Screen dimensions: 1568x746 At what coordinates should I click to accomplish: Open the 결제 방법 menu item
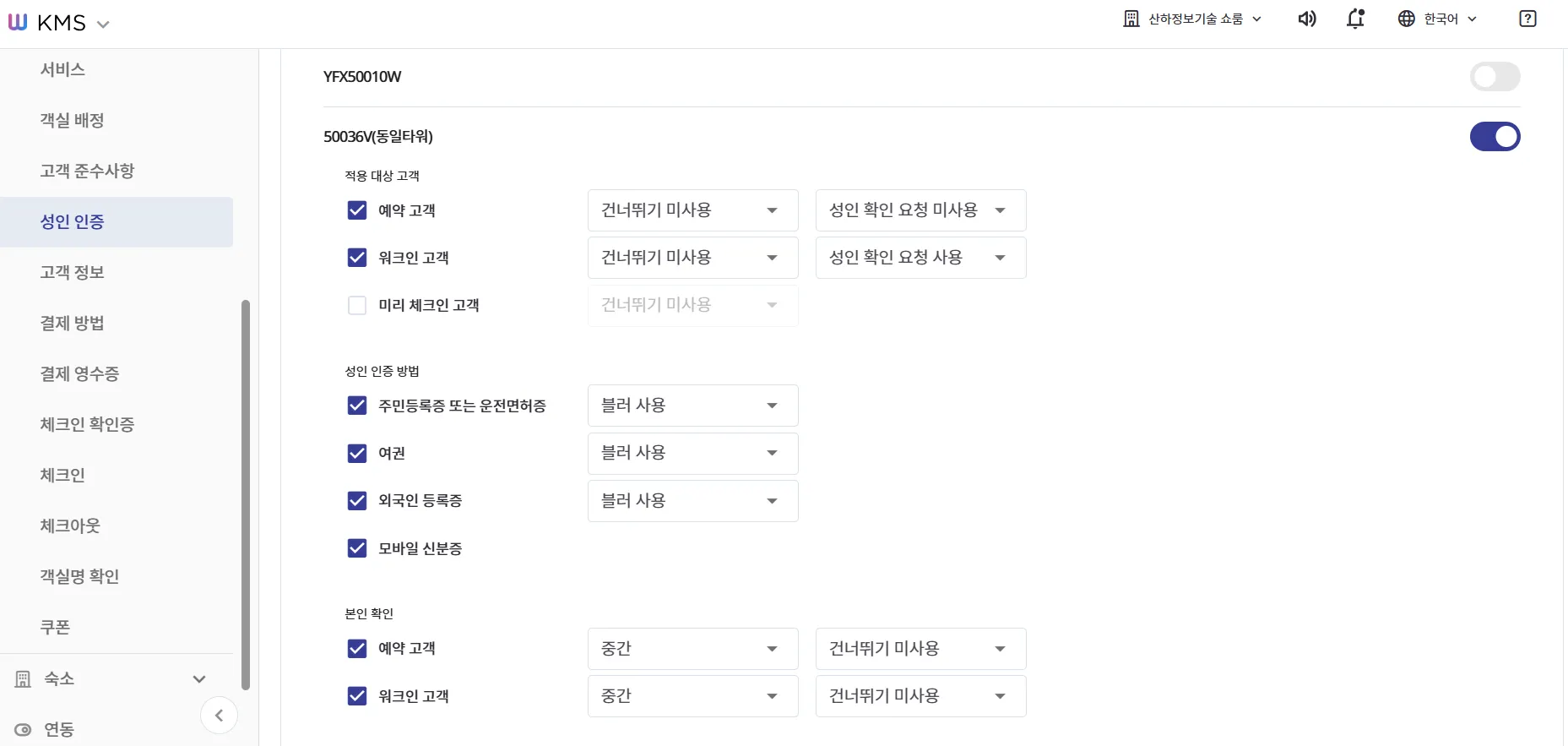pos(72,324)
